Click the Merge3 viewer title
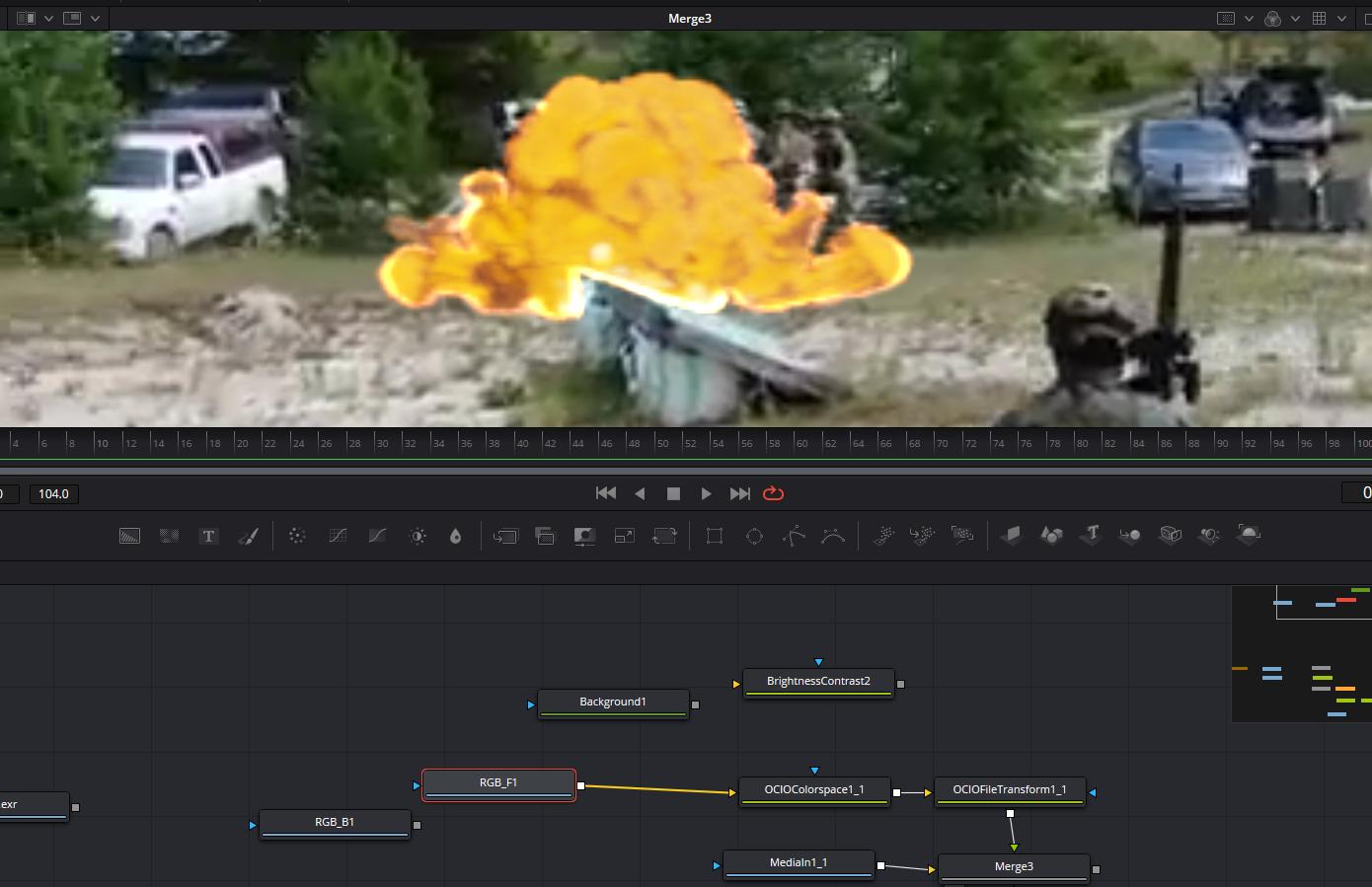This screenshot has width=1372, height=887. pyautogui.click(x=689, y=18)
